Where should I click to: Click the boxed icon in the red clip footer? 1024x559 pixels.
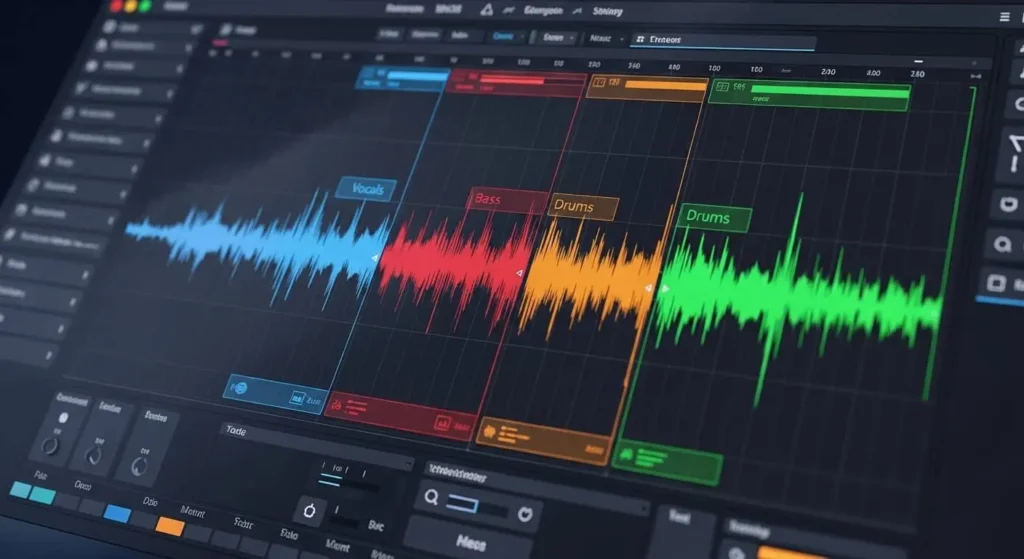tap(441, 424)
